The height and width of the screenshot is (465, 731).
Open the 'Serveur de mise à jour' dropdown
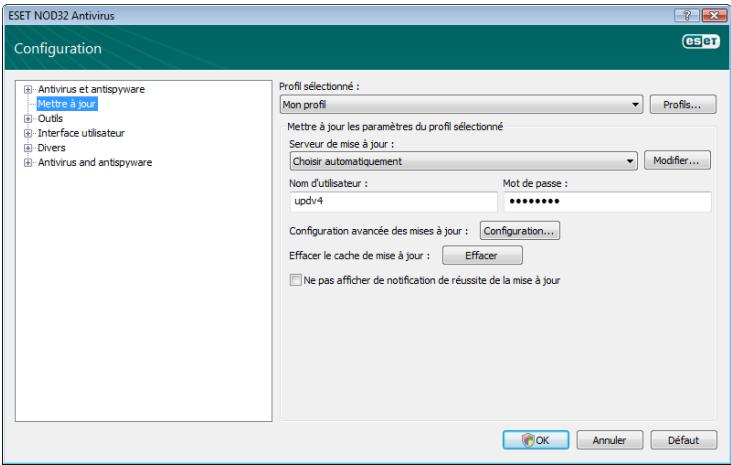coord(463,161)
